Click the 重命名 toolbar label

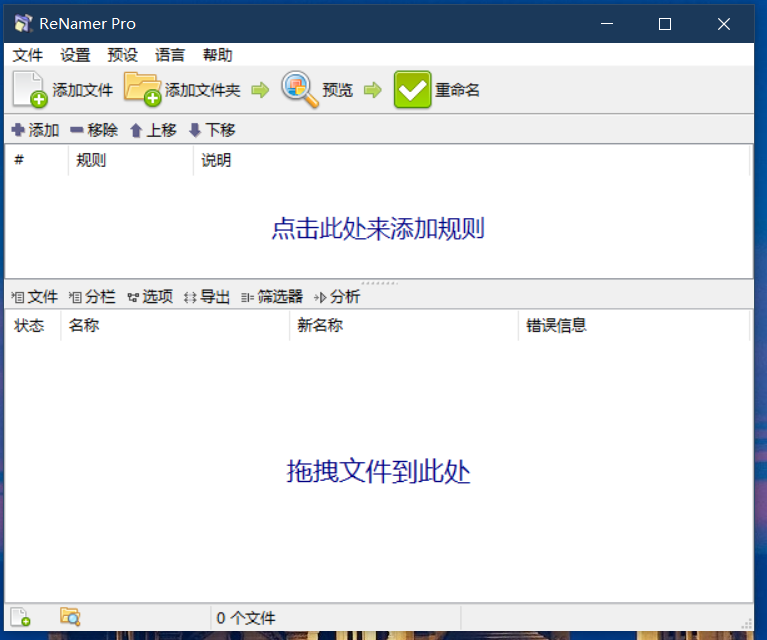click(x=457, y=90)
